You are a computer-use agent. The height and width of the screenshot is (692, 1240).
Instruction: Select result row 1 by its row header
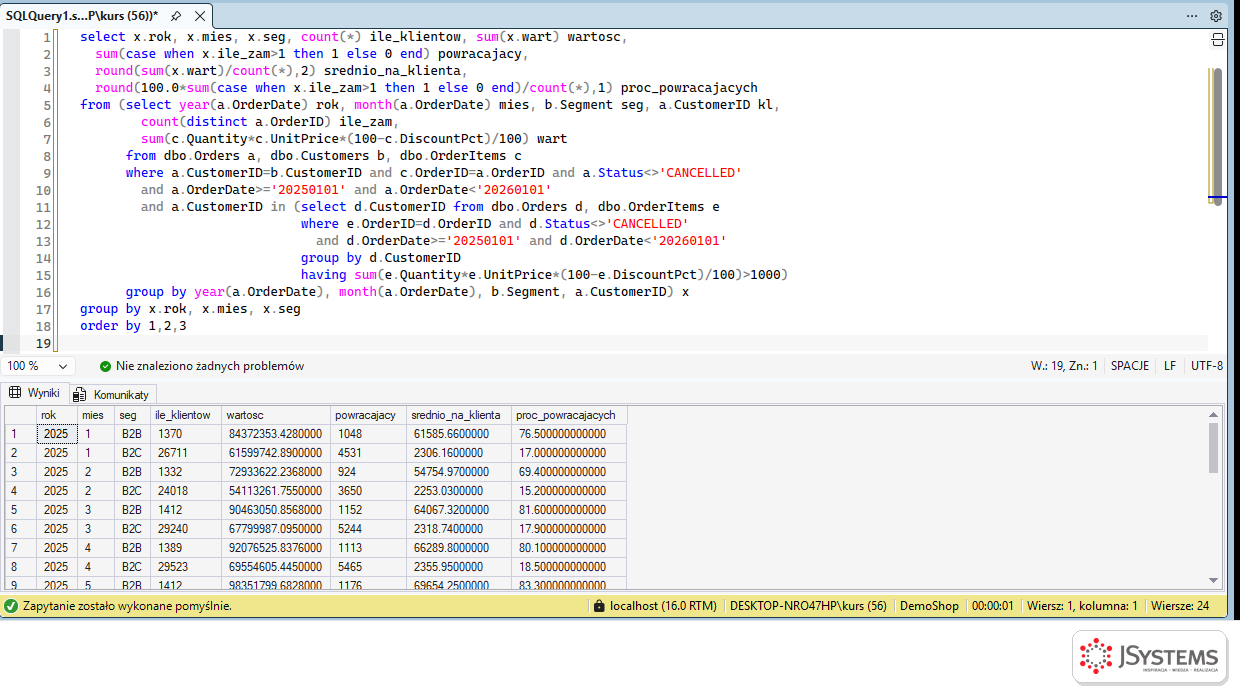(20, 434)
